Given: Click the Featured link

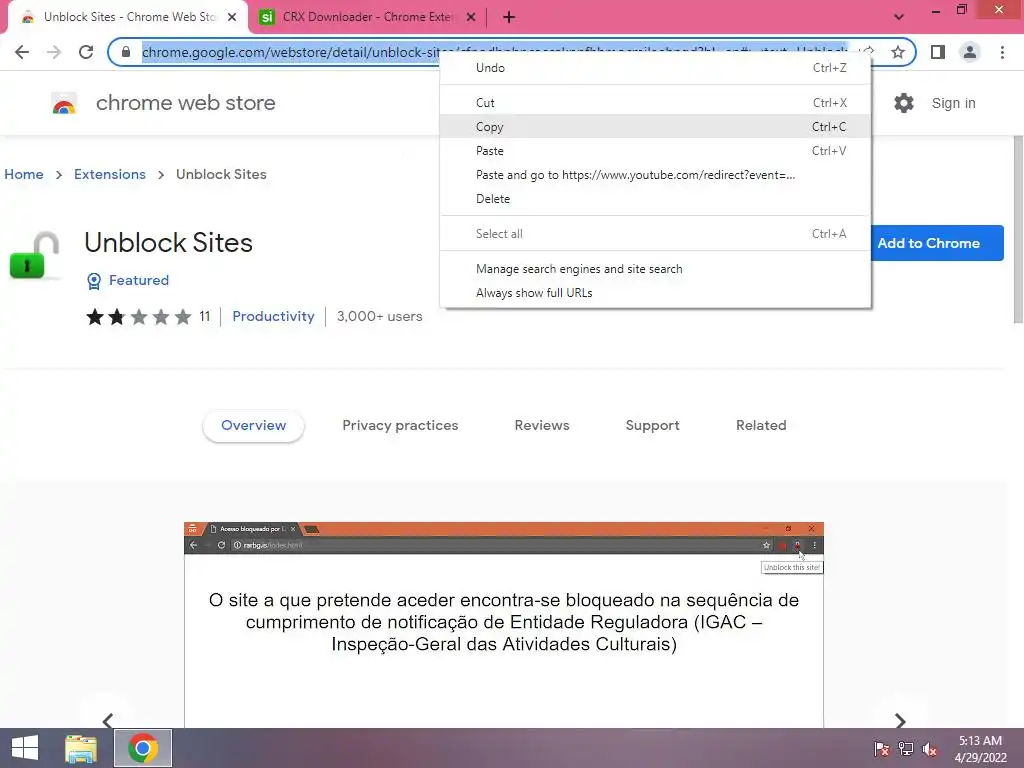Looking at the screenshot, I should click(138, 280).
